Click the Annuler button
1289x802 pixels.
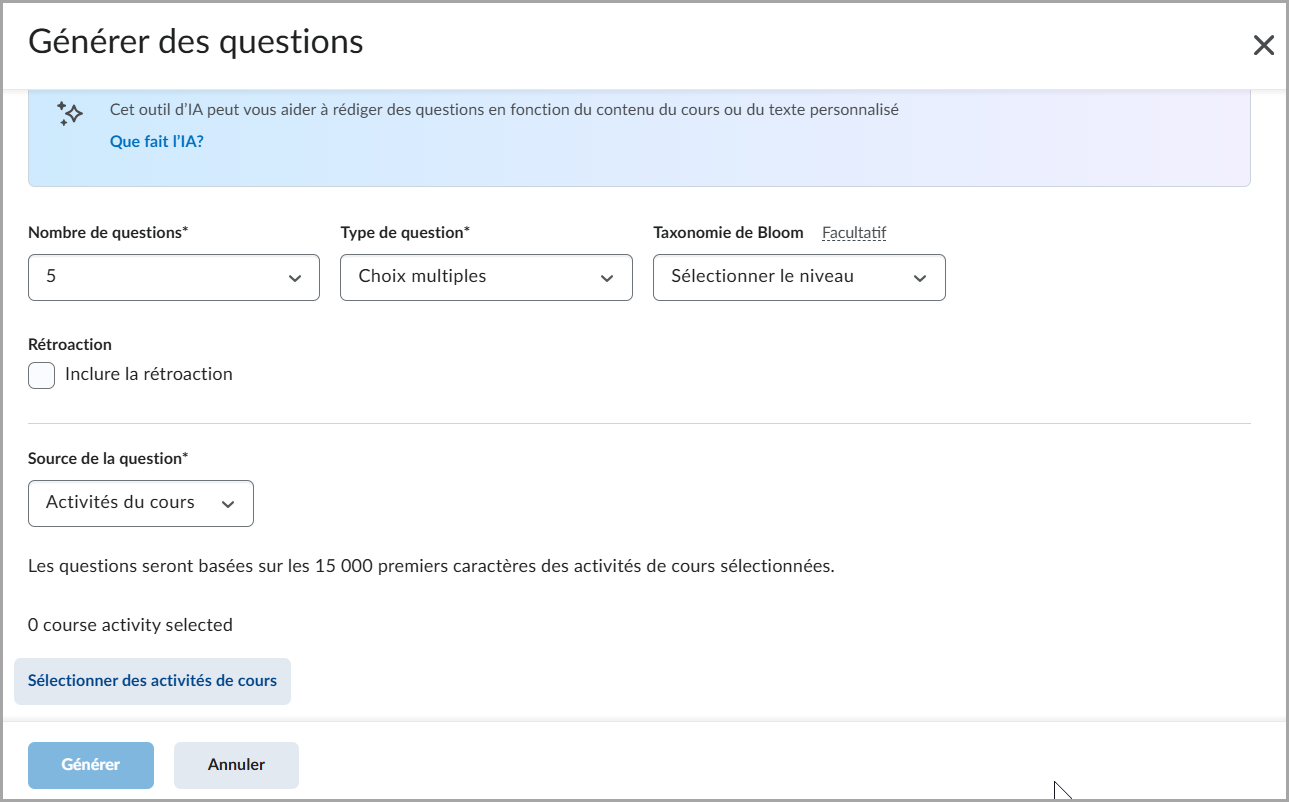pos(236,764)
